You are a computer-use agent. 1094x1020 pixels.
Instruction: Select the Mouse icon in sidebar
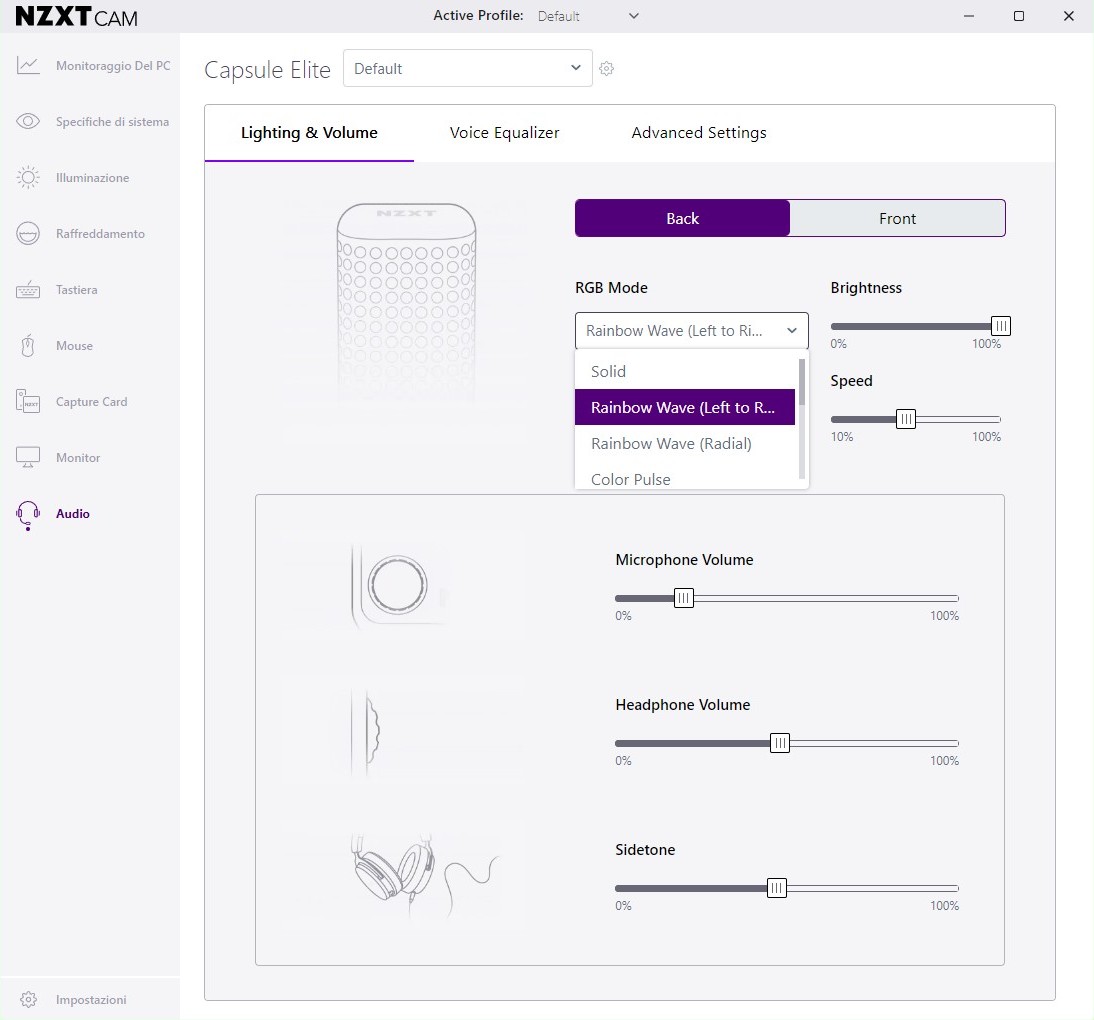28,346
